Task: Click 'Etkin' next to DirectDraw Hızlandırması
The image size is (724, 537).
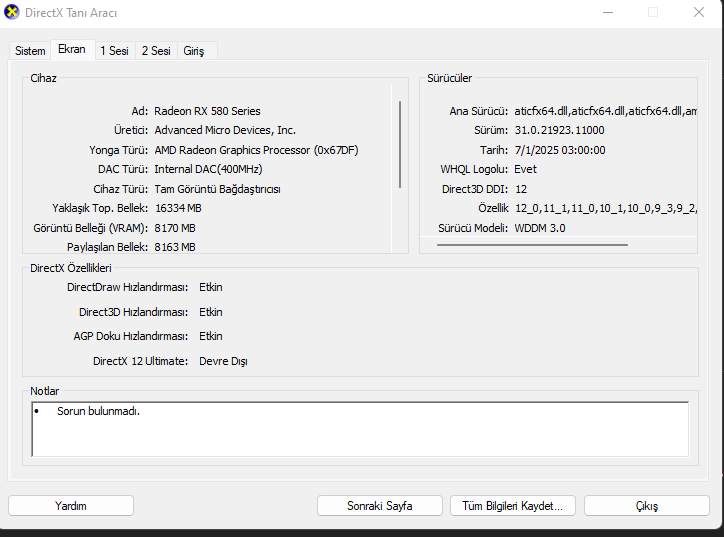Action: (x=211, y=287)
